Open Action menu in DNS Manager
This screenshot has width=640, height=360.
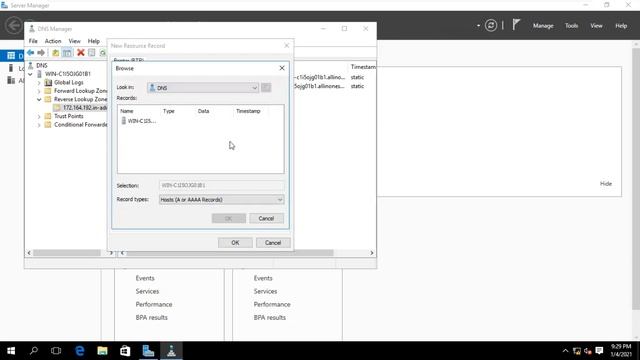[x=53, y=41]
